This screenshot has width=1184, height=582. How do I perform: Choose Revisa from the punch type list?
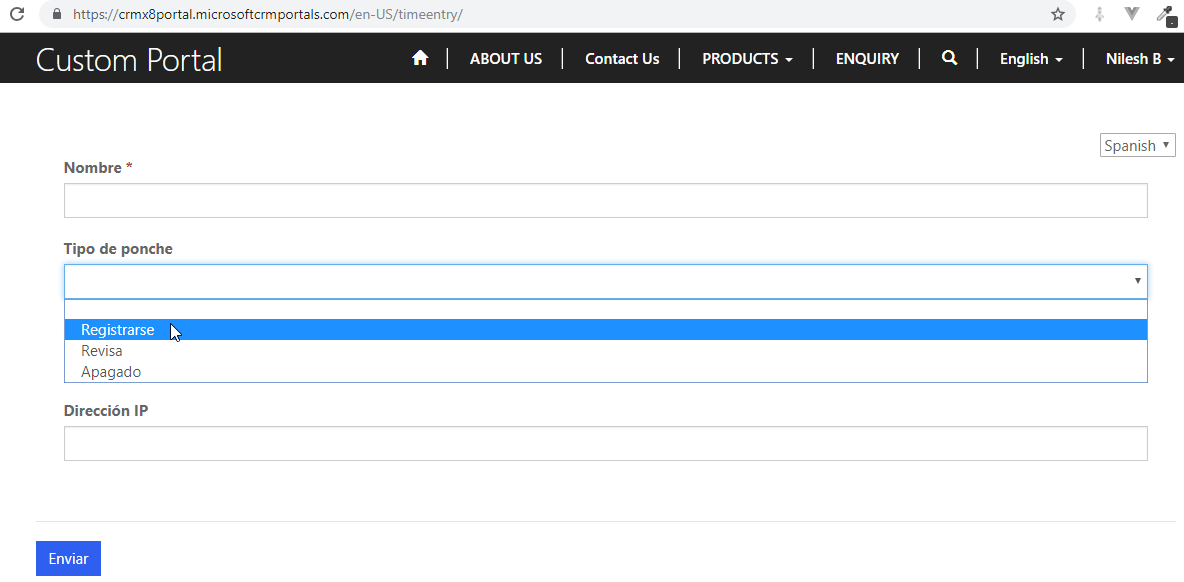tap(102, 351)
